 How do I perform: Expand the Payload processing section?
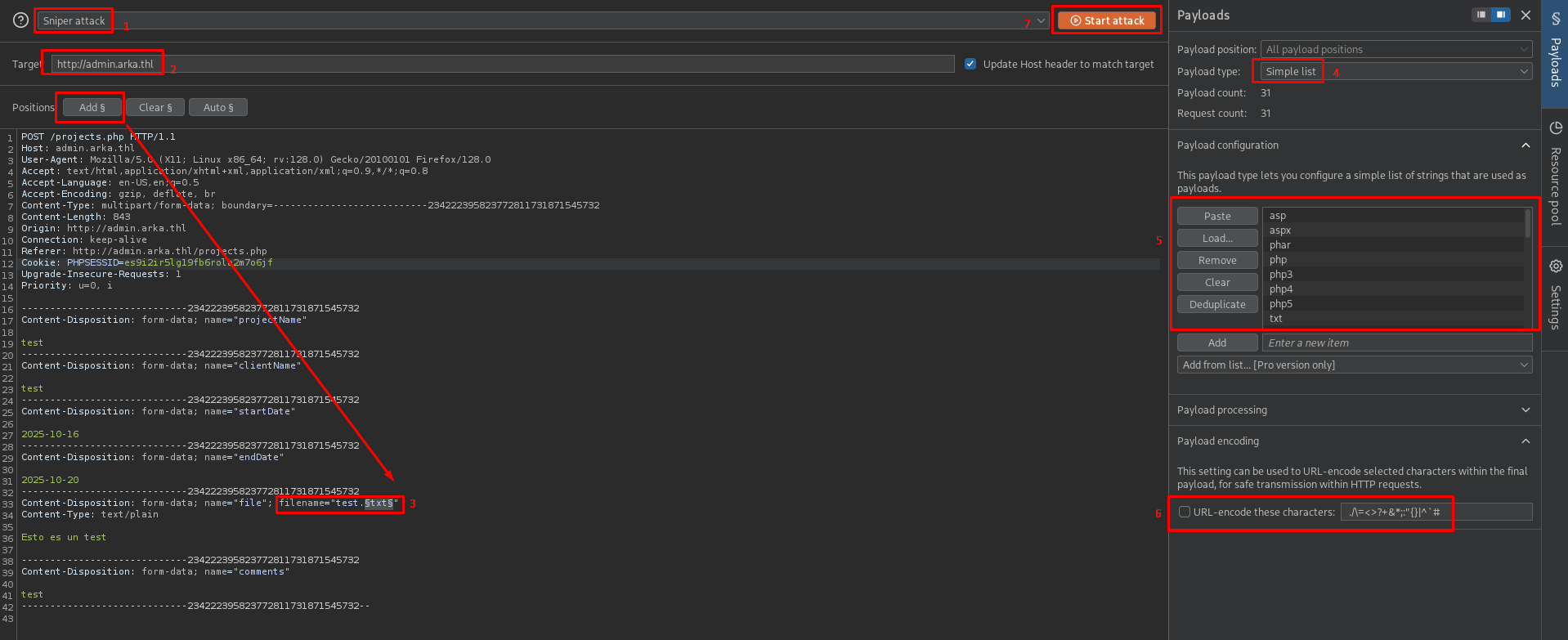pyautogui.click(x=1525, y=410)
